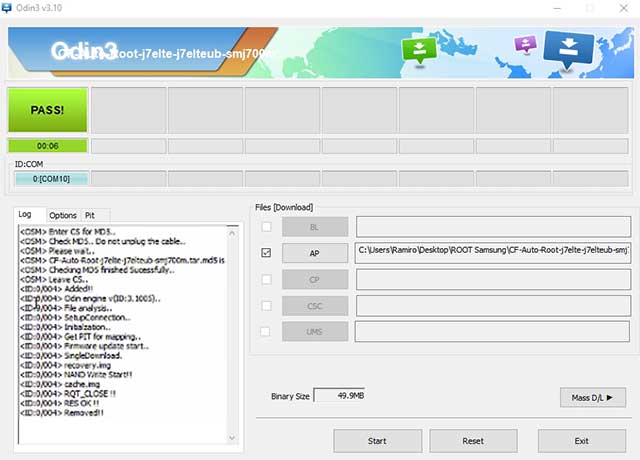Click log line 'Firmware update start..'
Viewport: 640px width, 460px height.
pos(84,346)
